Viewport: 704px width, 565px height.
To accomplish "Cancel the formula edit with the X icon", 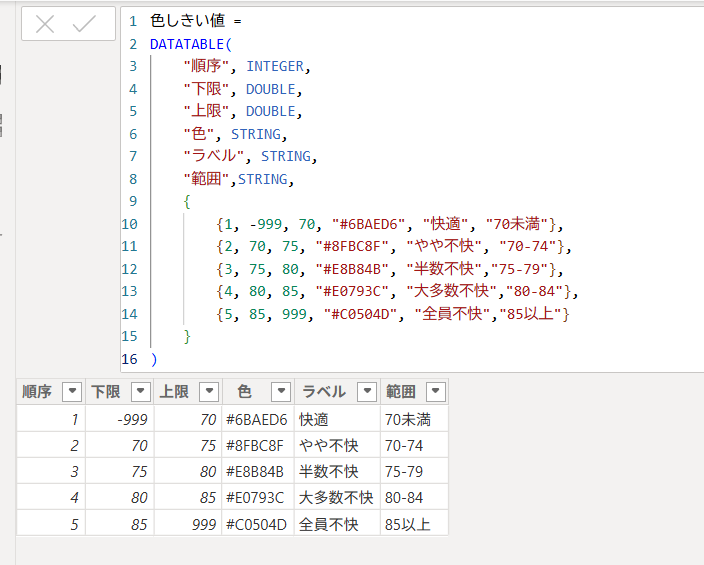I will point(45,24).
